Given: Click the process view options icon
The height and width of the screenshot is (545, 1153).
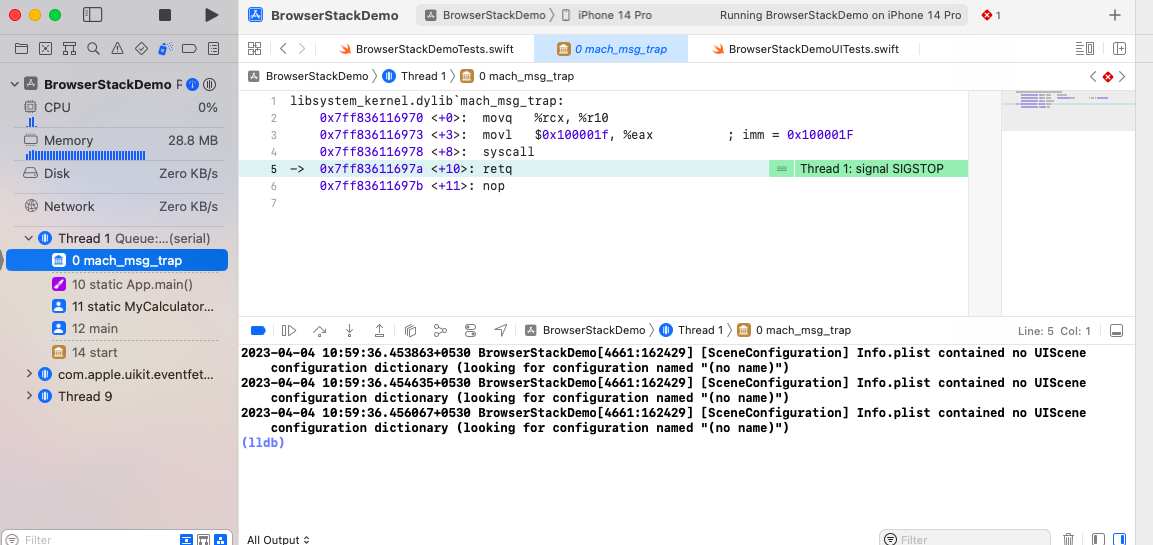Looking at the screenshot, I should (209, 85).
